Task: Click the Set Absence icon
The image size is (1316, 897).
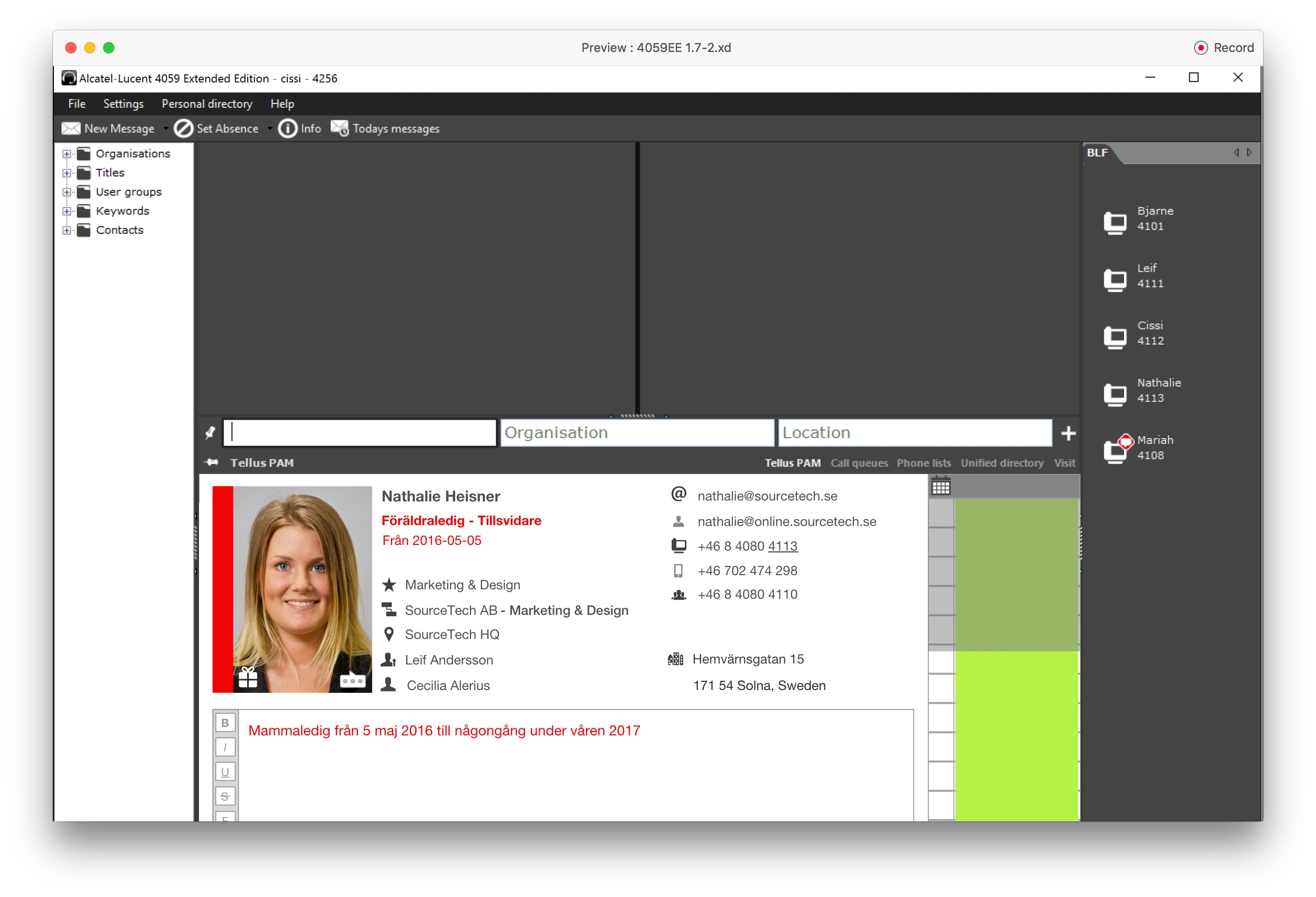Action: pos(183,129)
